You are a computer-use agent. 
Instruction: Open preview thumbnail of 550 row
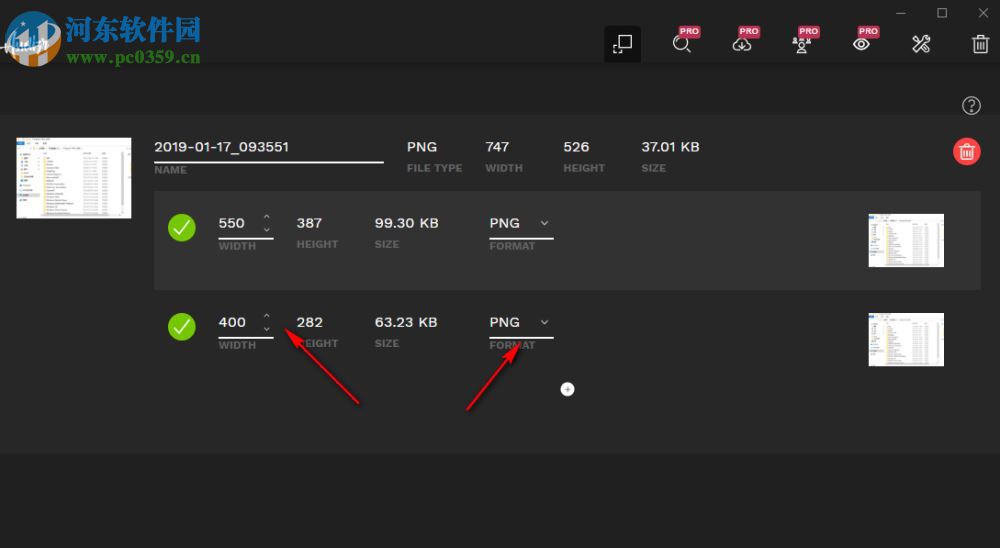[x=906, y=241]
